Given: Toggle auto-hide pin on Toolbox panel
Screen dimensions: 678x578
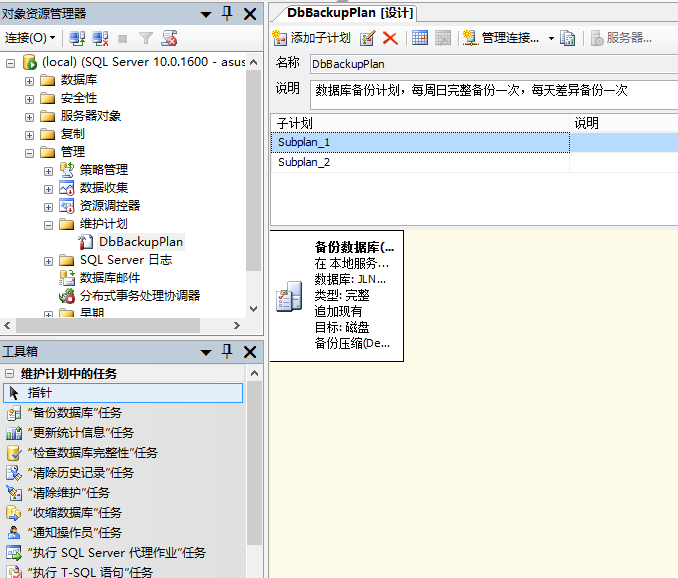Looking at the screenshot, I should tap(226, 351).
